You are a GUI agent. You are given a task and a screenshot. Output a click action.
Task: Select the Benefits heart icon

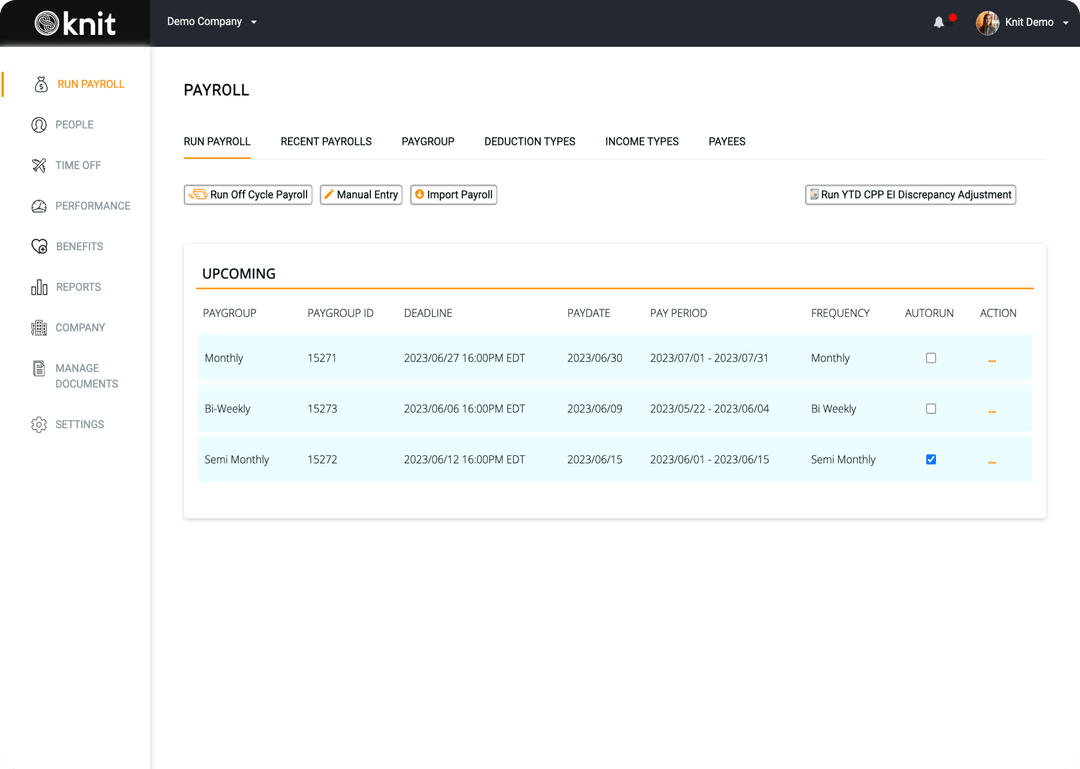(x=40, y=246)
